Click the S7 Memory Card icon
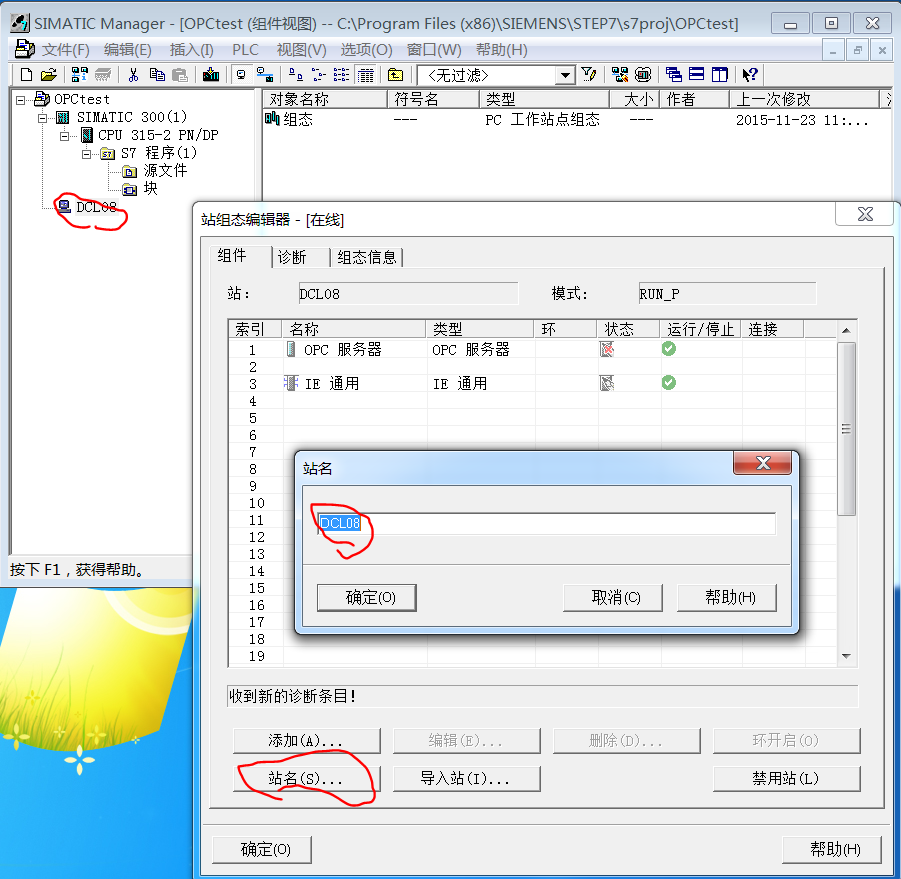Image resolution: width=901 pixels, height=879 pixels. 103,75
